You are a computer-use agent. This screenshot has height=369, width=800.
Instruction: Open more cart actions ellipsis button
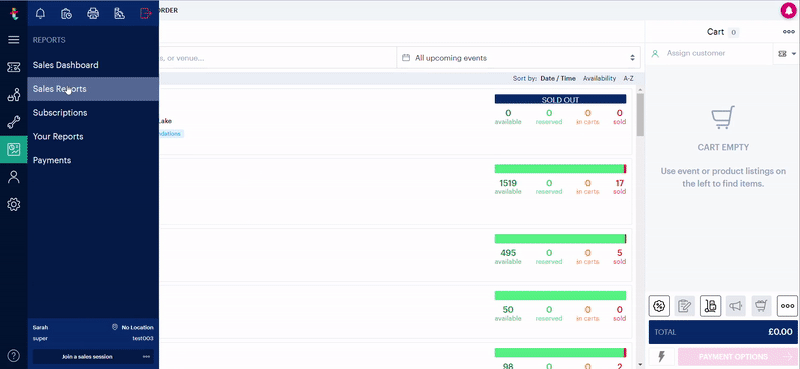[787, 306]
